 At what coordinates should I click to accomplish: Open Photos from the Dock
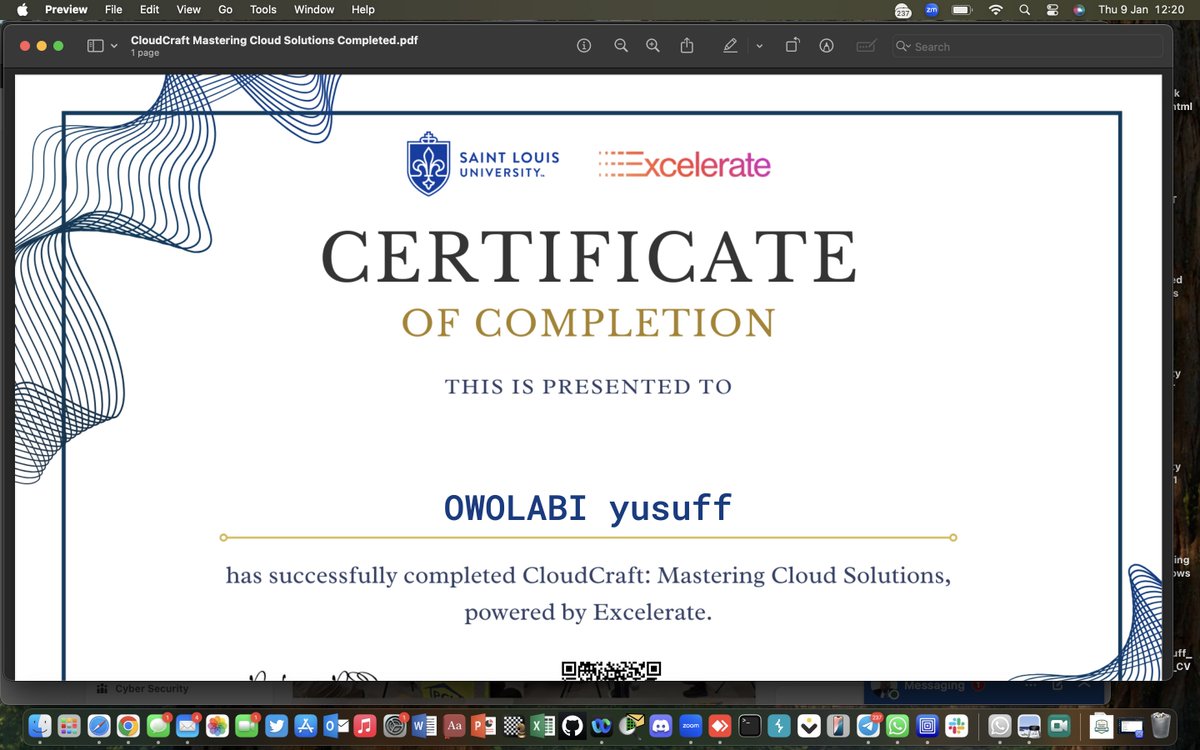point(217,726)
